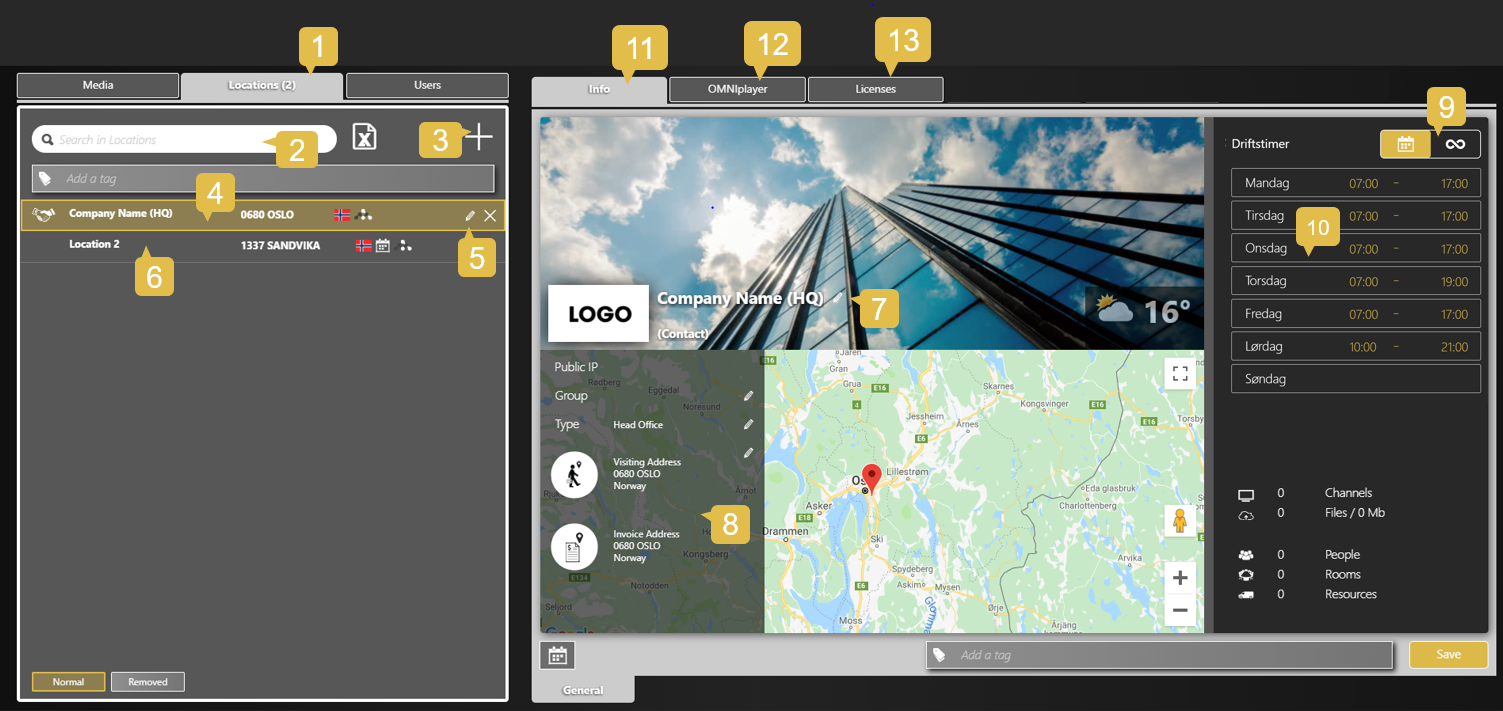Edit Fredag opening hours row
This screenshot has width=1503, height=711.
click(x=1355, y=314)
